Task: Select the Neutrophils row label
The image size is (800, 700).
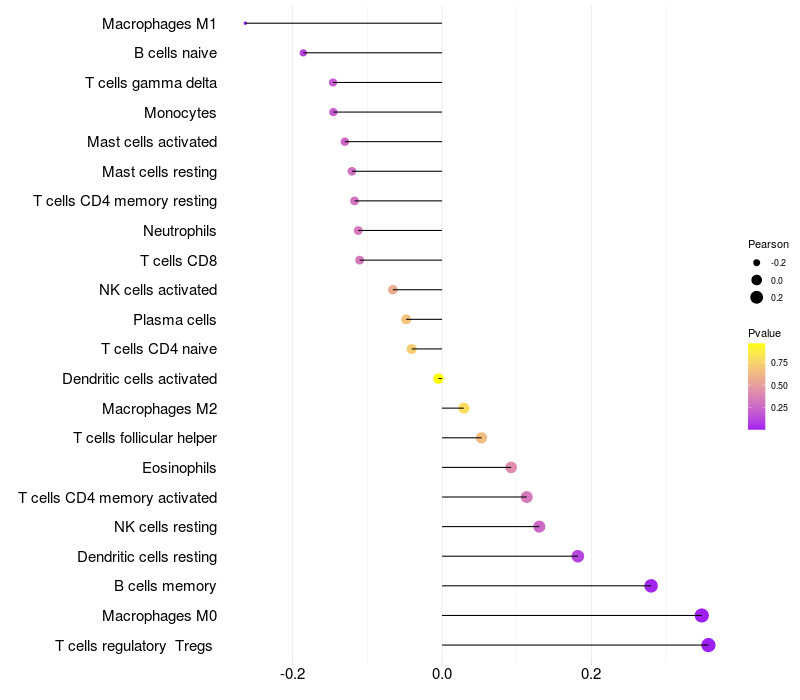Action: [180, 231]
